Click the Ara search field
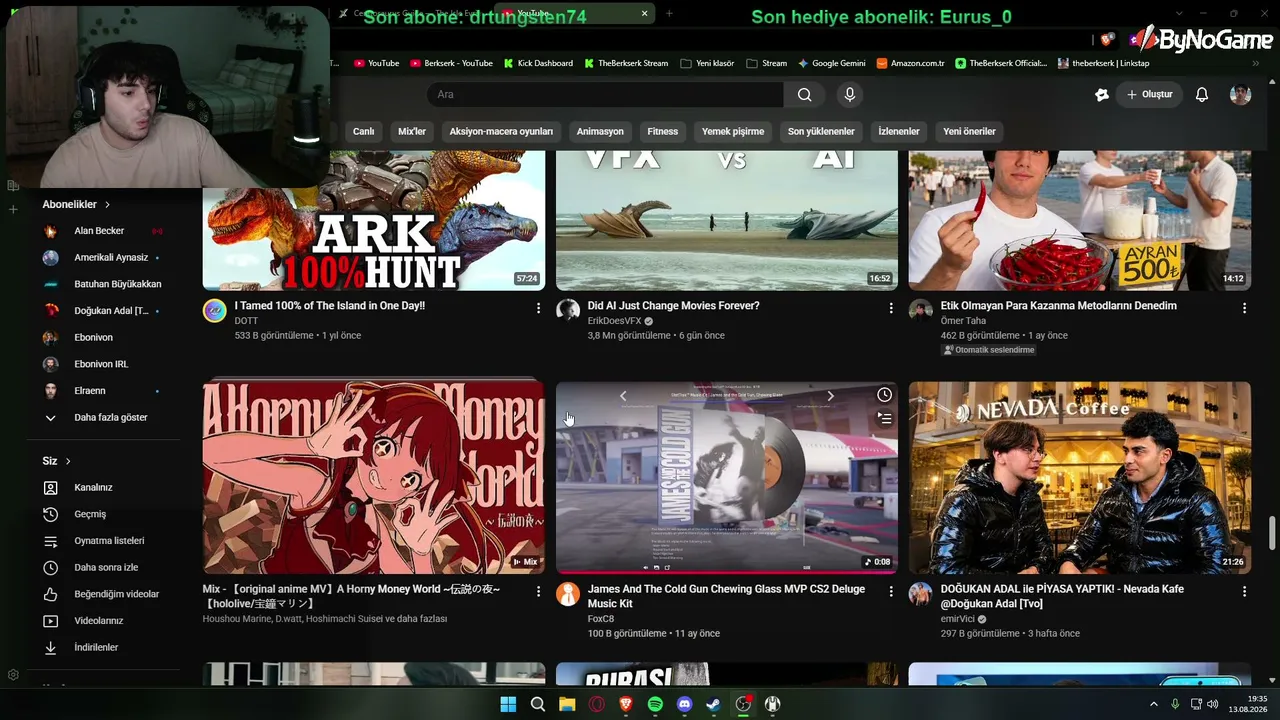This screenshot has width=1280, height=720. (605, 94)
